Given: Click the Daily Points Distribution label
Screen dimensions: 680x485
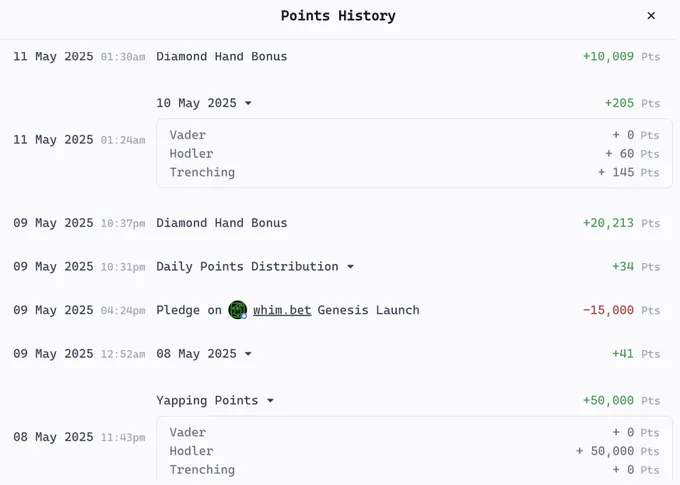Looking at the screenshot, I should coord(247,266).
